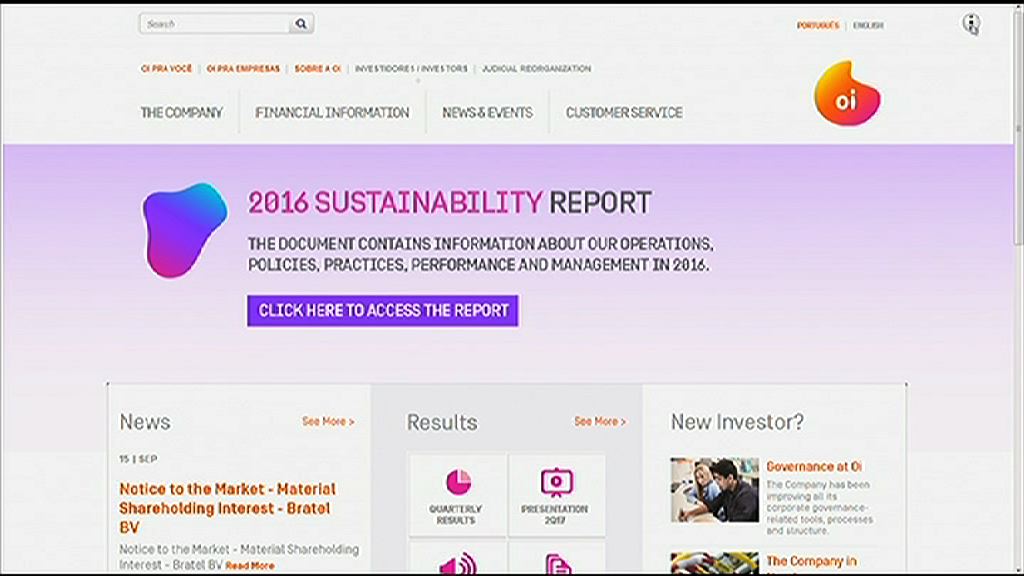The height and width of the screenshot is (576, 1024).
Task: Click the info icon at top right
Action: (970, 24)
